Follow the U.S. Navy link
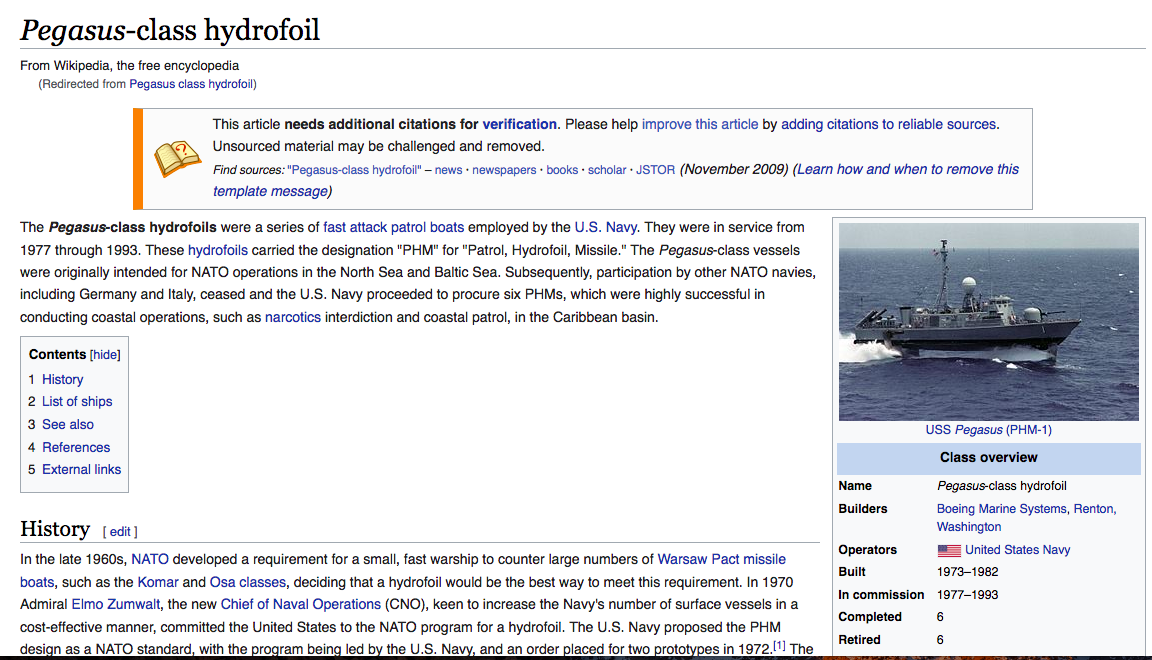The width and height of the screenshot is (1152, 660). click(x=605, y=227)
